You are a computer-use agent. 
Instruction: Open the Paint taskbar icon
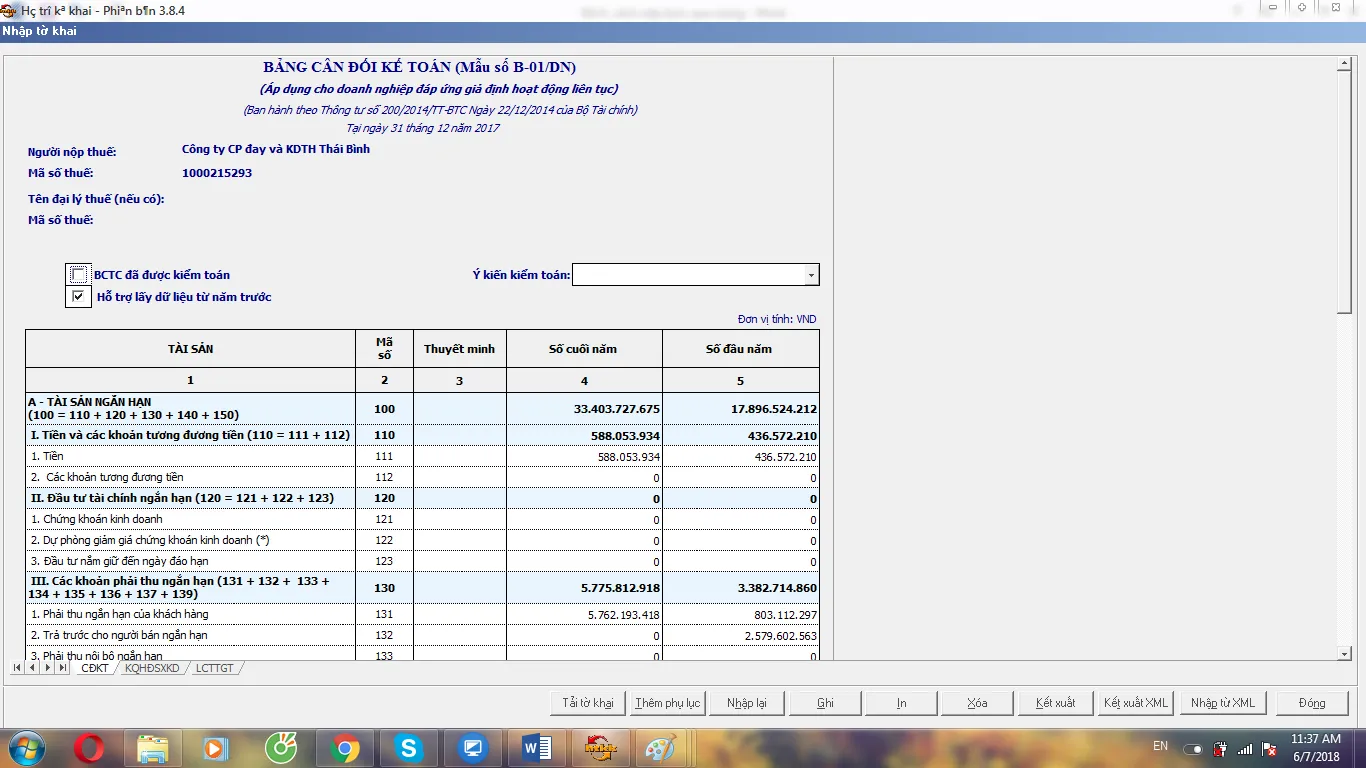660,748
